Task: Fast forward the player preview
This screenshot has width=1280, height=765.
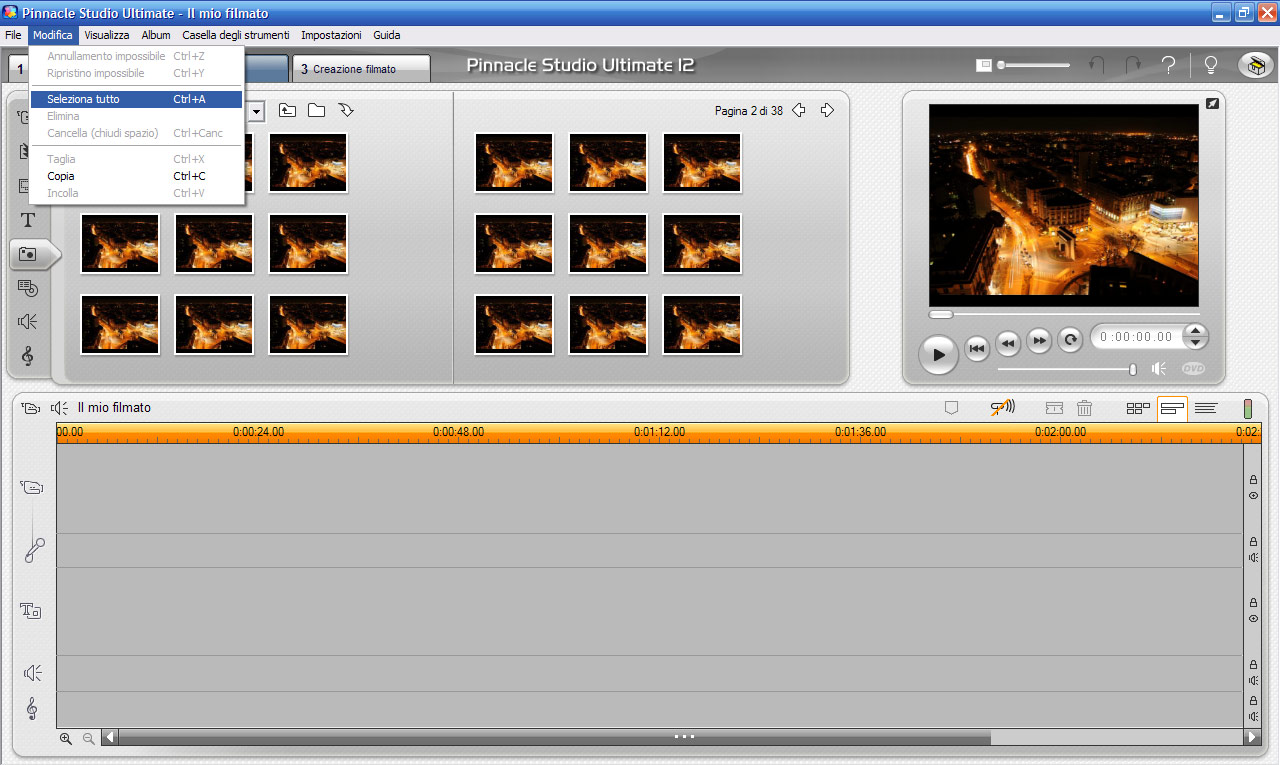Action: click(x=1039, y=341)
